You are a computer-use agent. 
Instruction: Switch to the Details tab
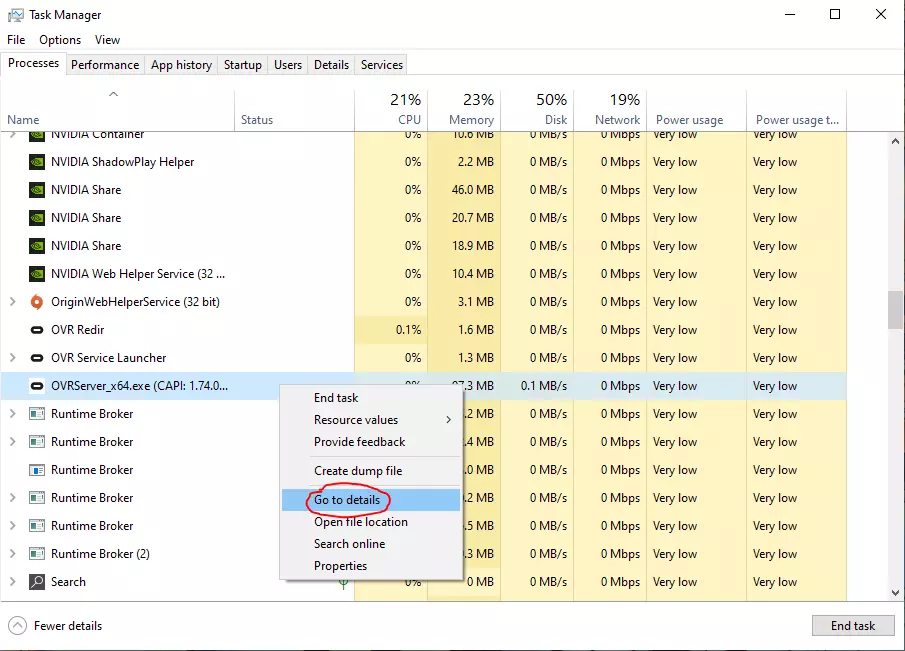(331, 65)
